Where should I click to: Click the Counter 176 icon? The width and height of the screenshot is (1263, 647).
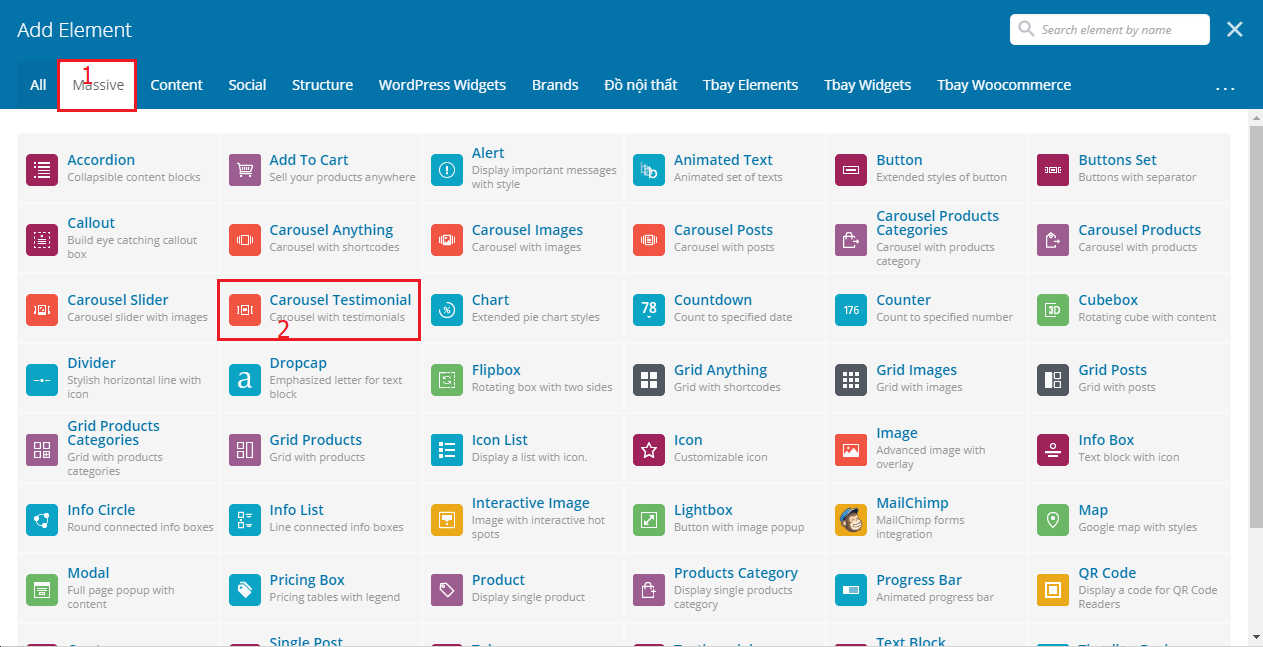(x=851, y=310)
